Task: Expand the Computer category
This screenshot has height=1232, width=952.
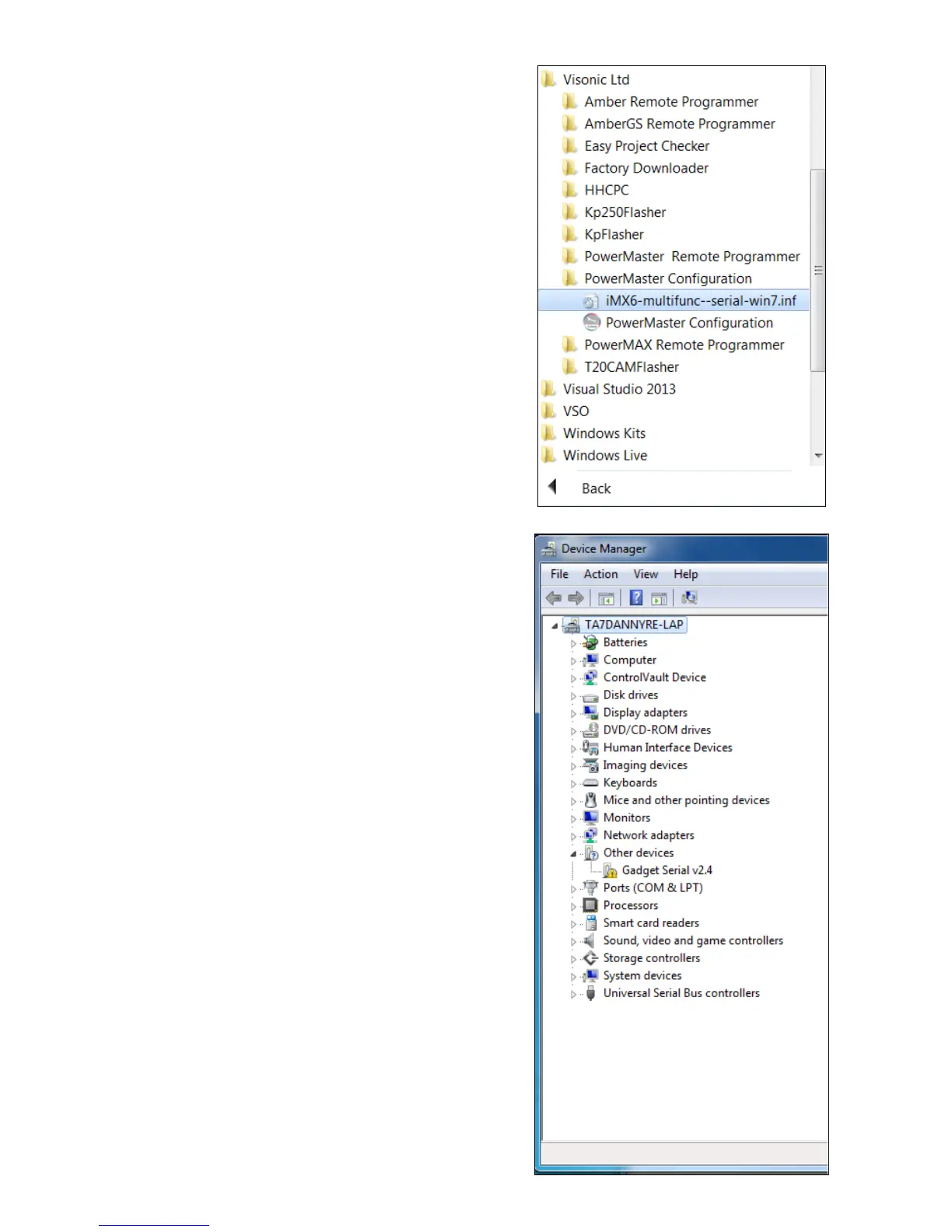Action: 573,661
